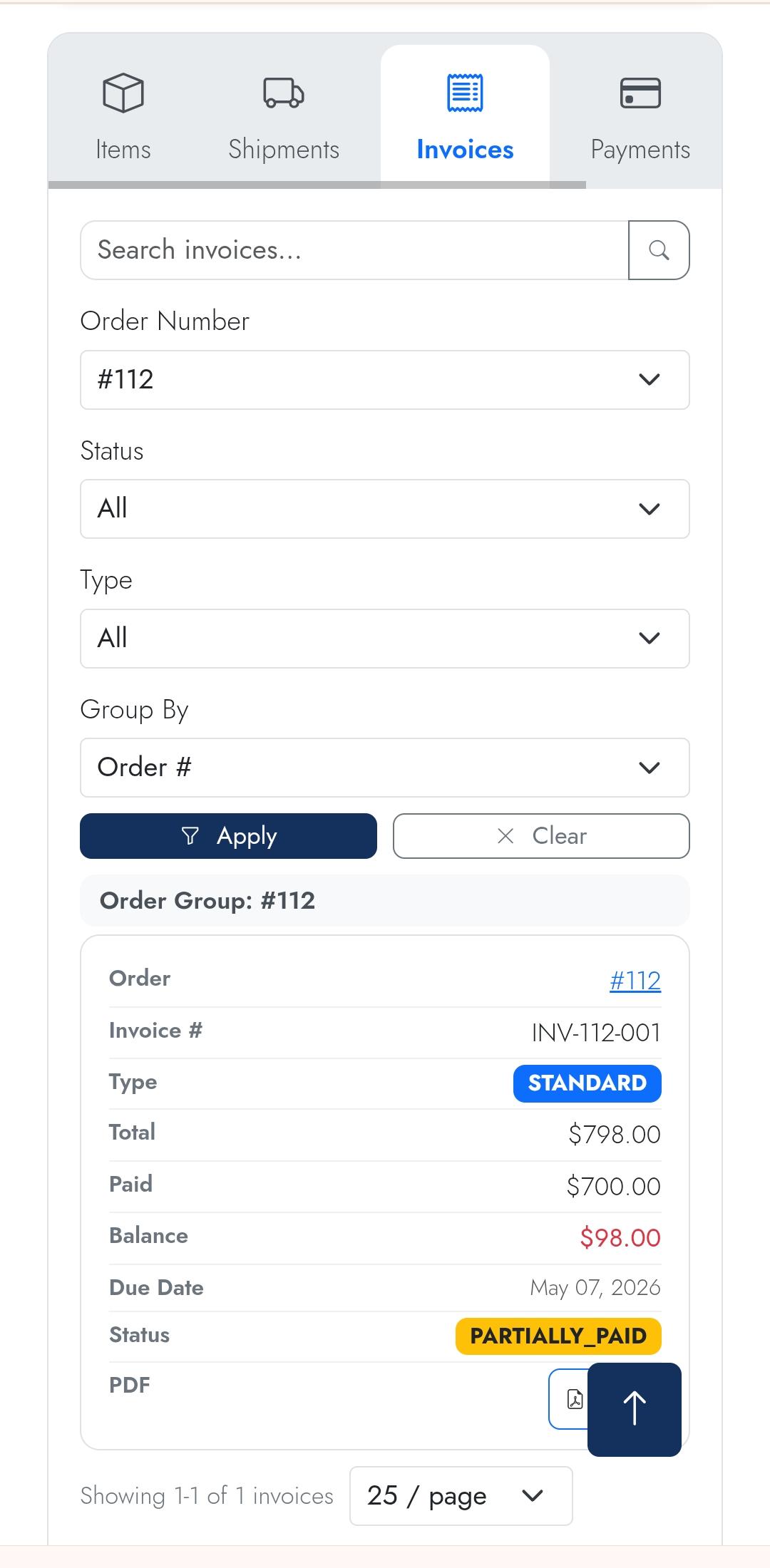Open order #112 link in the invoice card

pyautogui.click(x=635, y=980)
